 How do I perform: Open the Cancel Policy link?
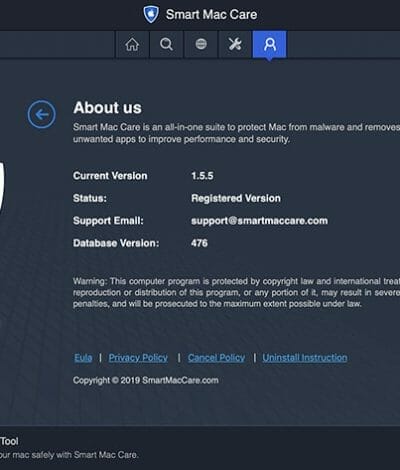(216, 358)
